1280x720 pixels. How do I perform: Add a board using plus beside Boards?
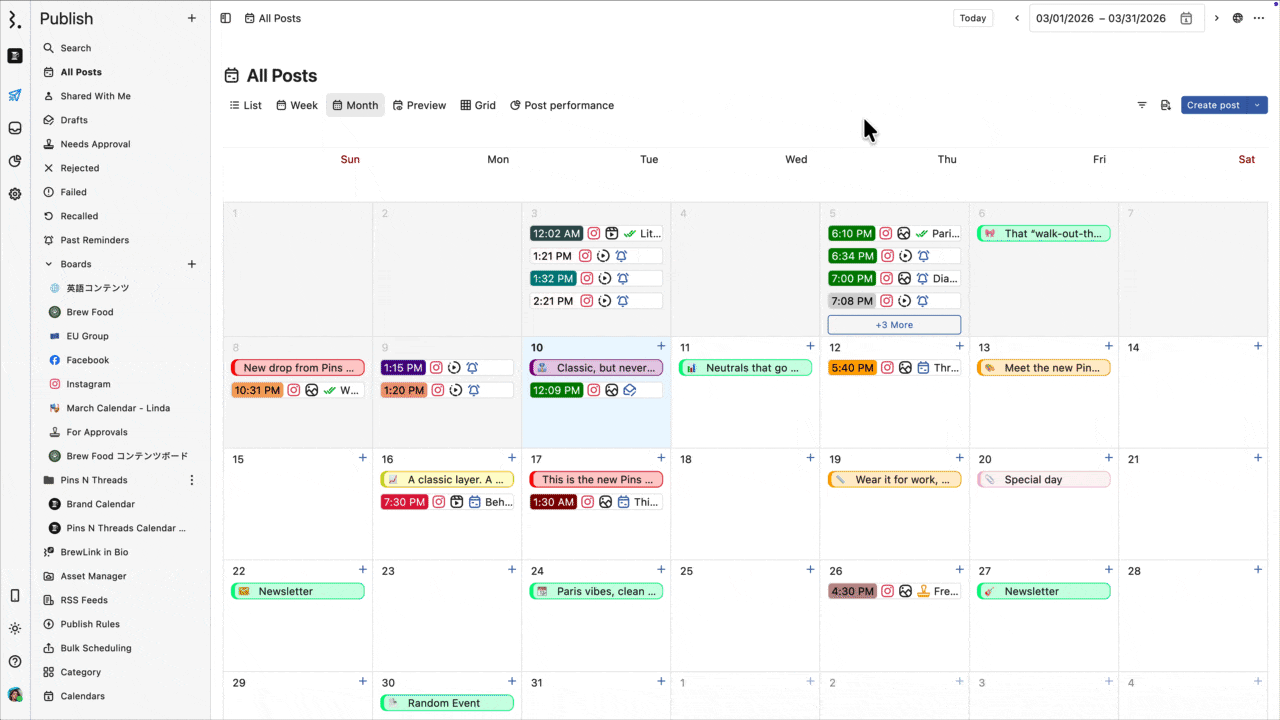coord(192,264)
